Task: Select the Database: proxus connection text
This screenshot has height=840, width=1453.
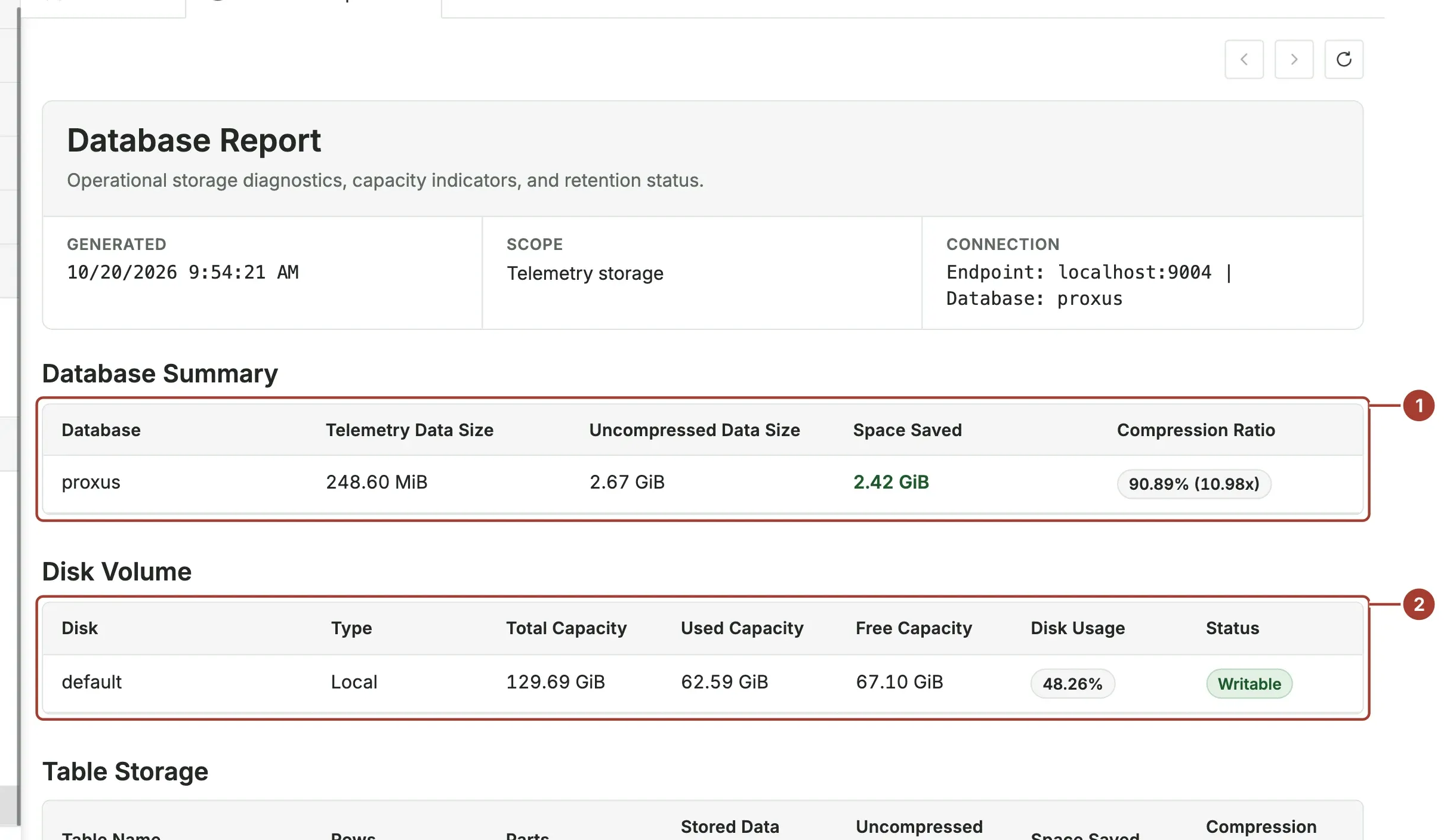Action: tap(1034, 299)
